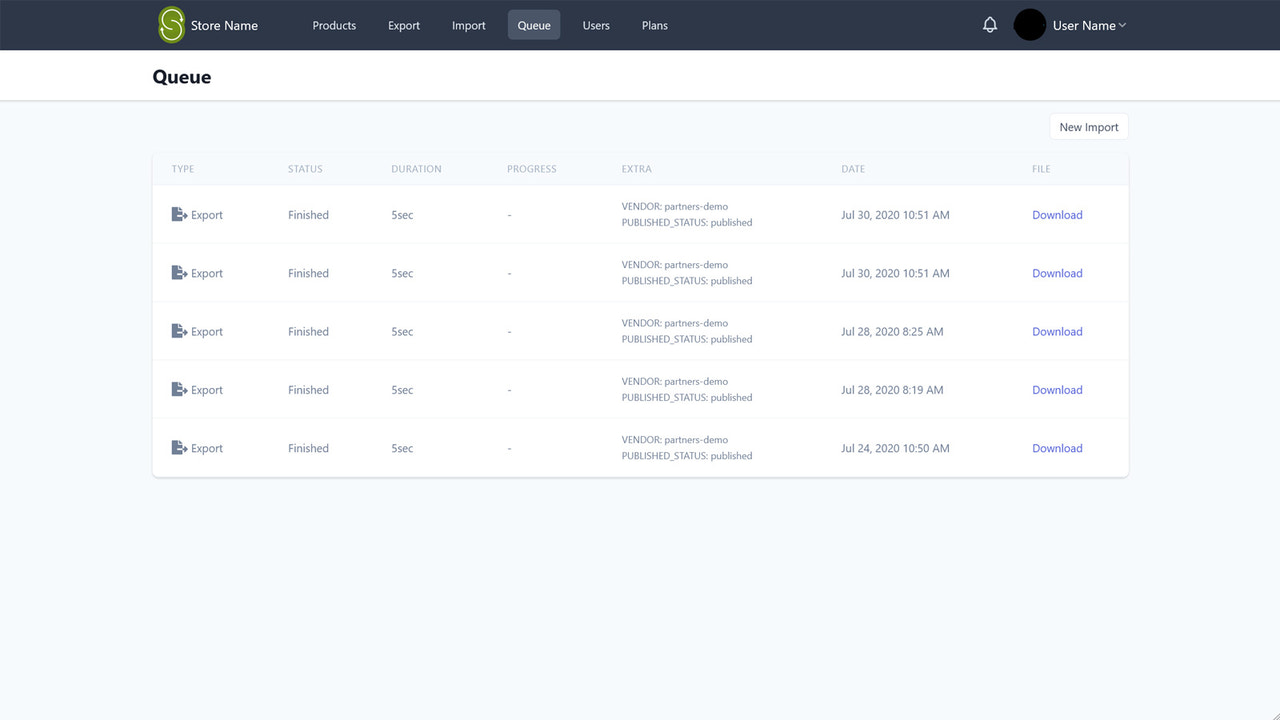Download the Jul 28 8:25 AM export file
The image size is (1280, 720).
pyautogui.click(x=1057, y=331)
